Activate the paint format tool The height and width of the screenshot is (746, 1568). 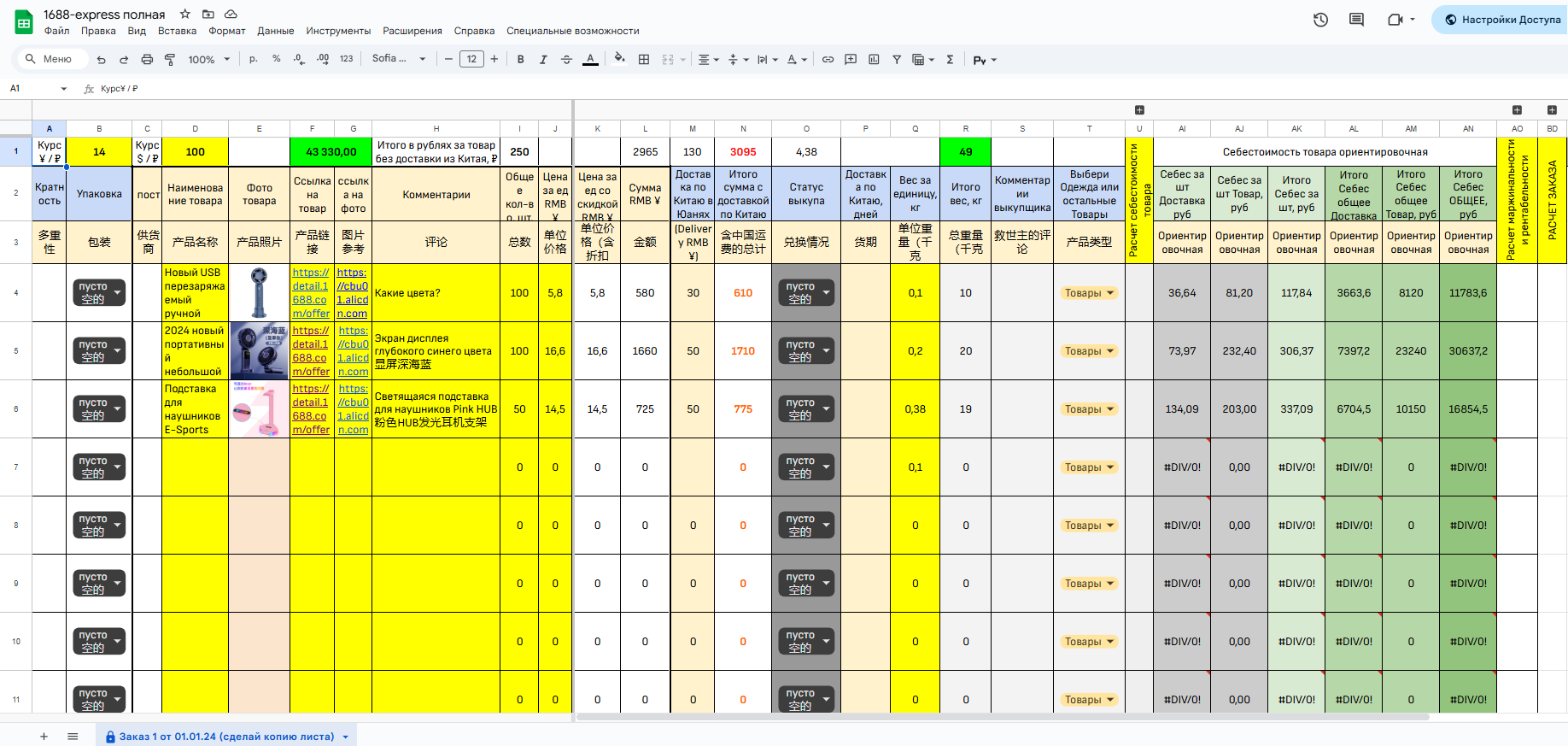(170, 59)
